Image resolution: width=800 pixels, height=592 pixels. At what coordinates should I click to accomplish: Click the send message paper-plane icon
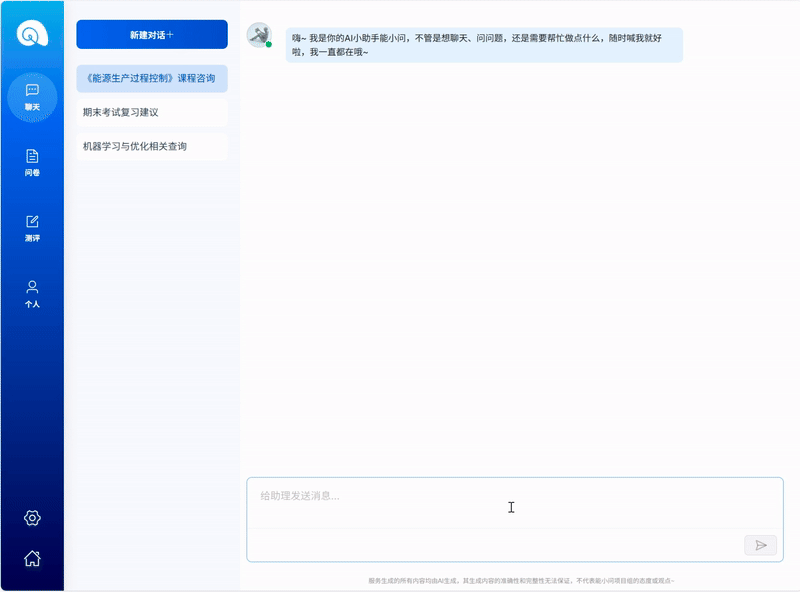point(761,545)
